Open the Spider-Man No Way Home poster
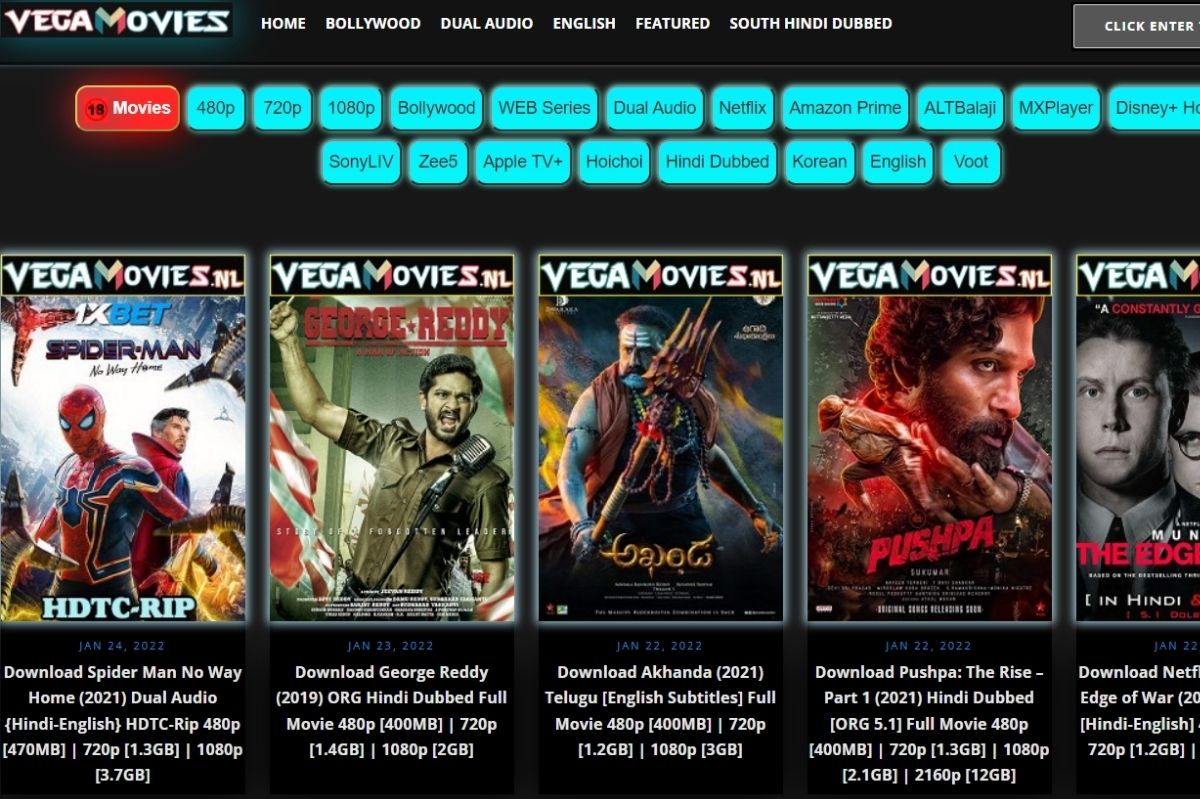Image resolution: width=1200 pixels, height=799 pixels. pos(123,438)
